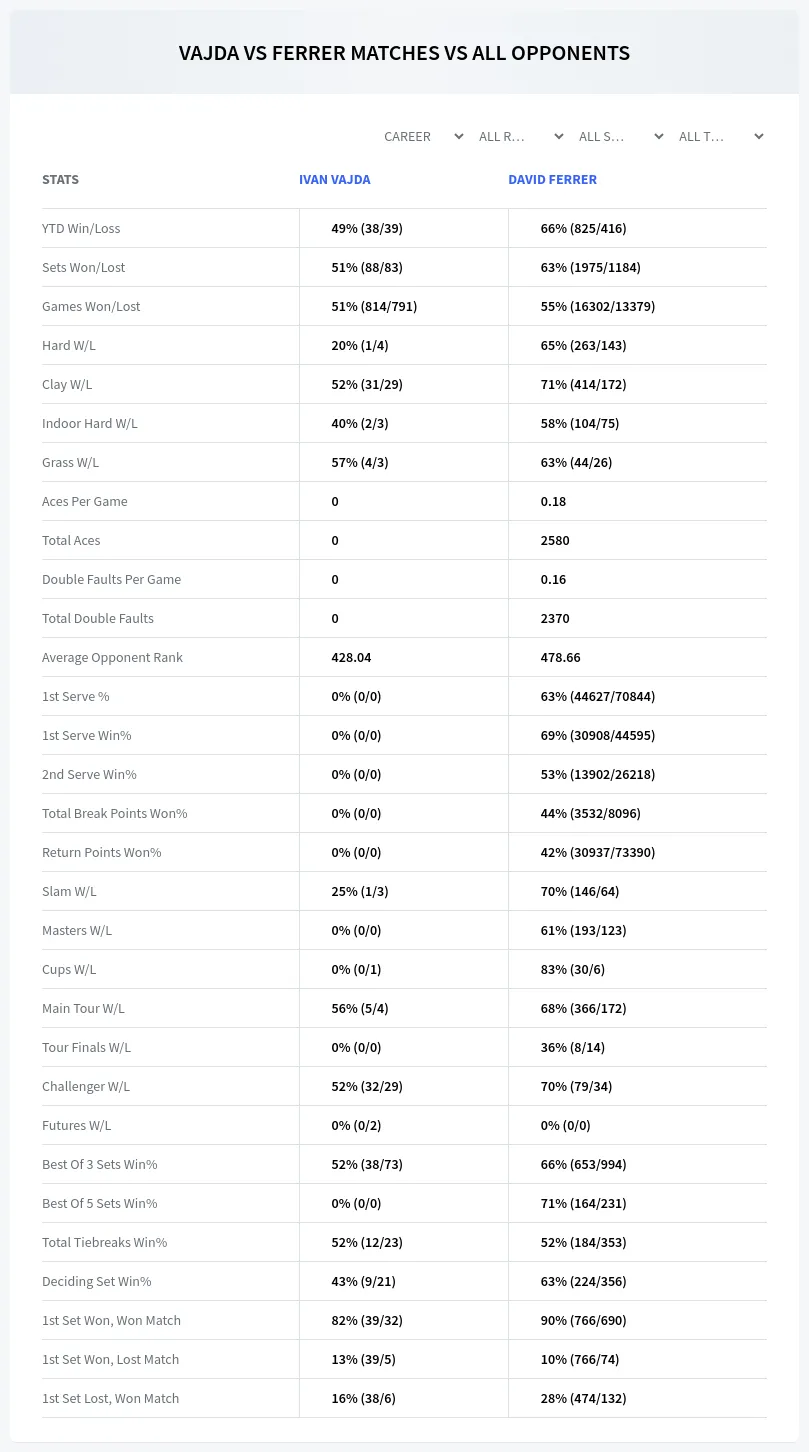Open Ivan Vajda's player profile link
Viewport: 809px width, 1452px height.
335,180
